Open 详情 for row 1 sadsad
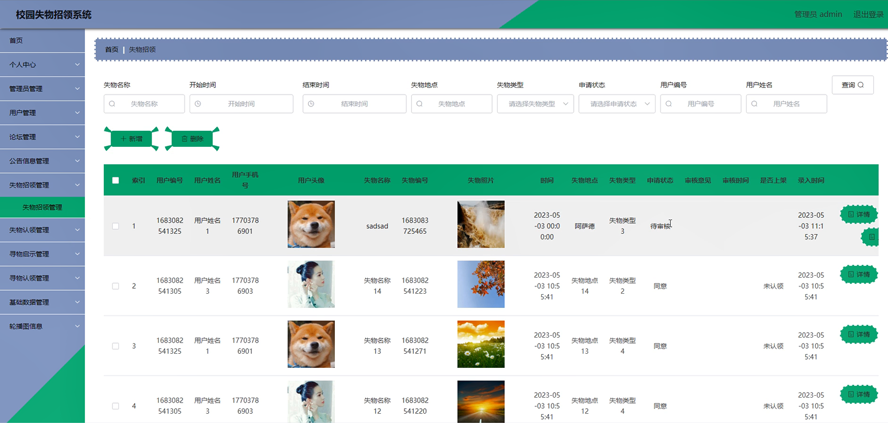 tap(859, 215)
